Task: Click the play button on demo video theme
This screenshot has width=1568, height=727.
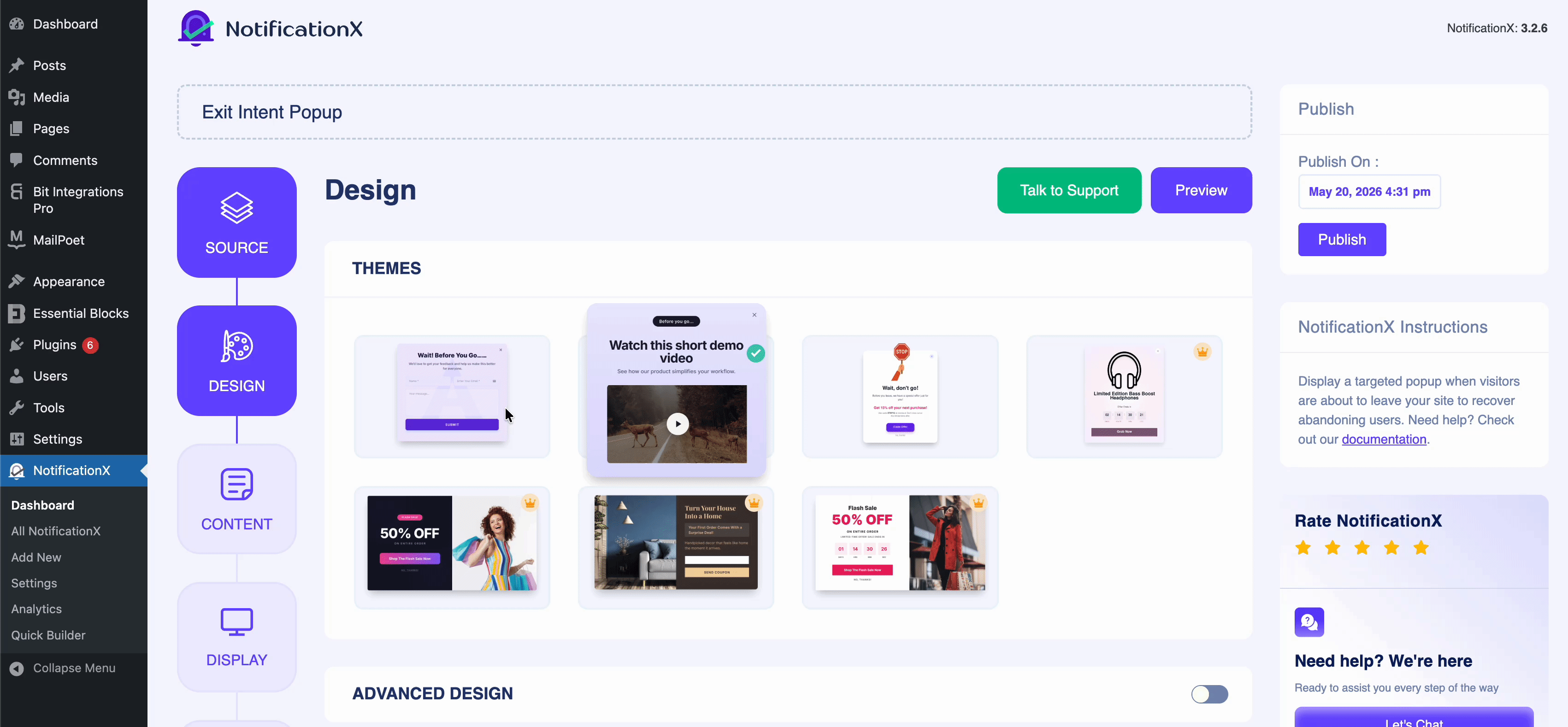Action: point(678,424)
